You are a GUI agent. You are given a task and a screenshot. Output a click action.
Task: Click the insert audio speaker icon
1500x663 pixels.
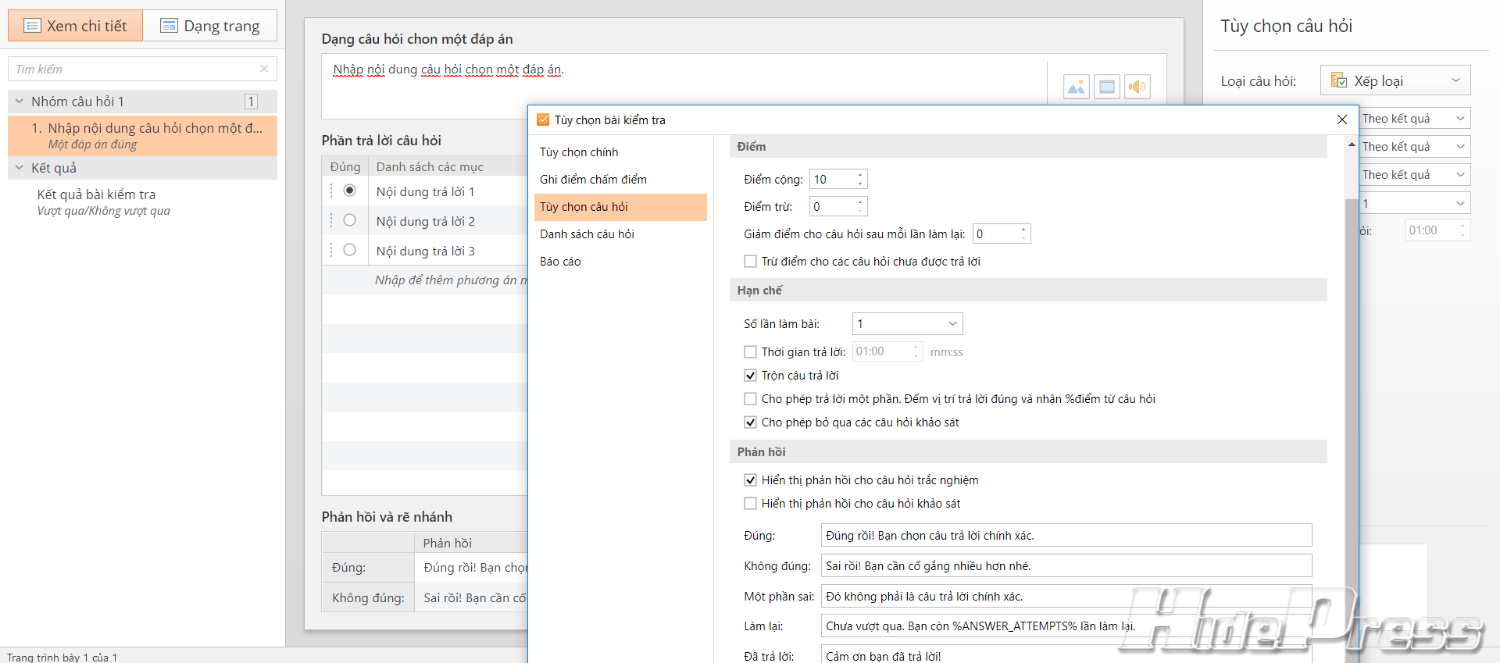pos(1137,87)
